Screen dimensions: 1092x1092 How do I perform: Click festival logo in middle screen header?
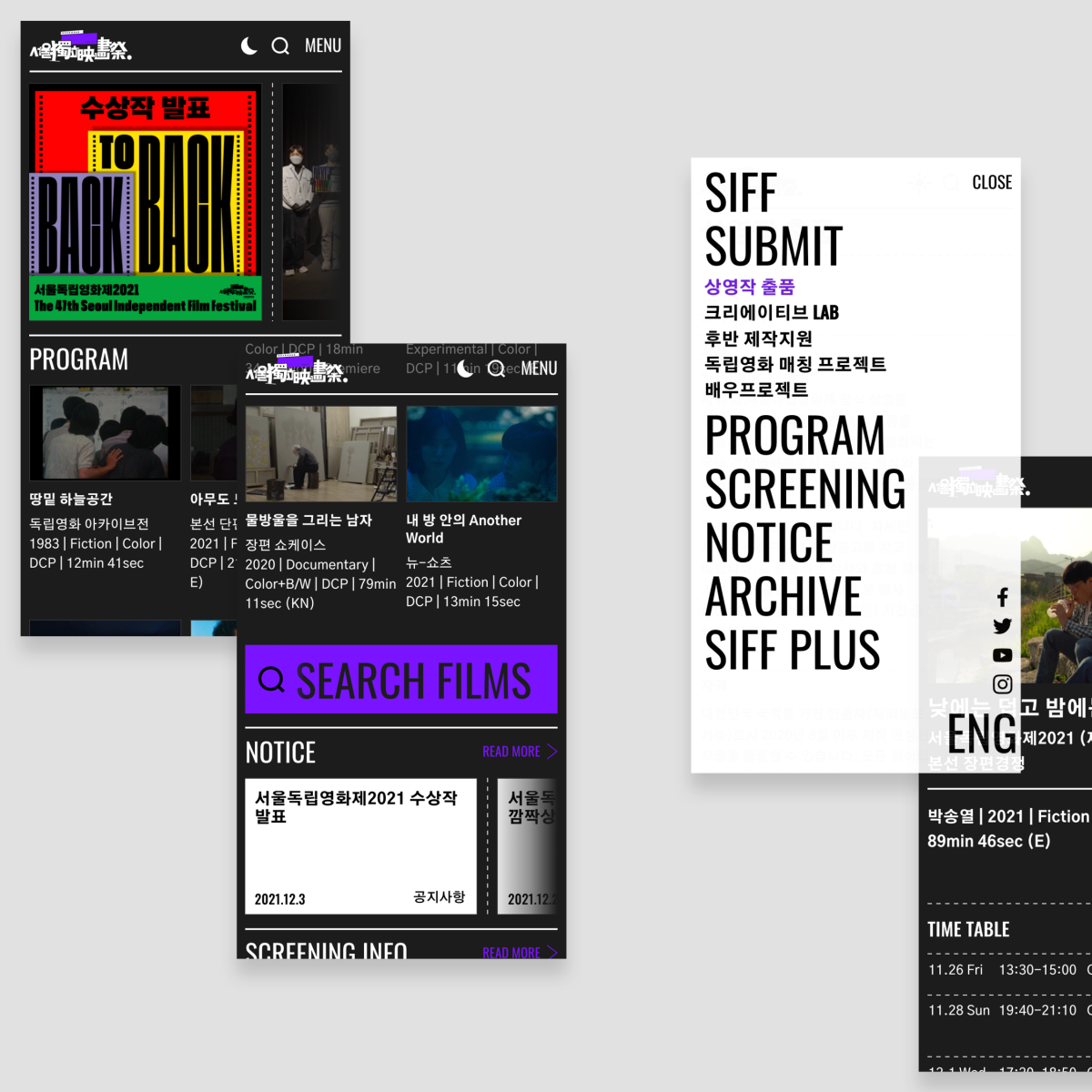click(297, 370)
